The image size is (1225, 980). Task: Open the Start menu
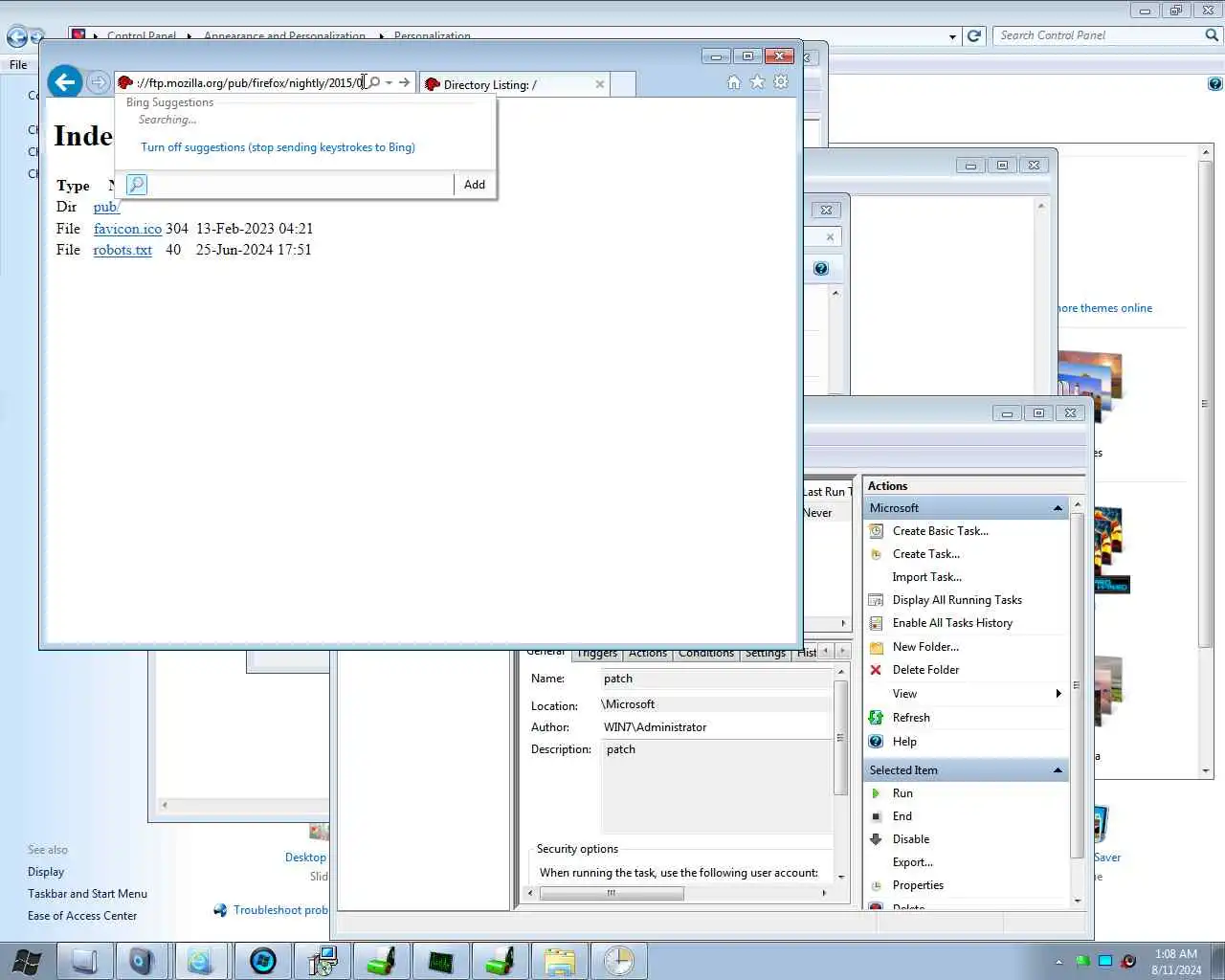(x=27, y=961)
